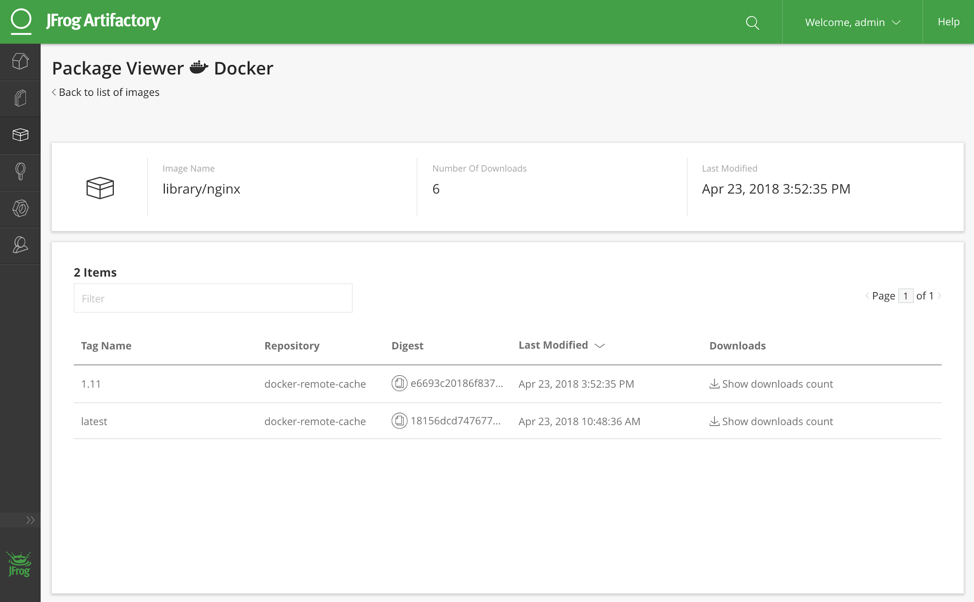
Task: Toggle Last Modified sort chevron
Action: 599,345
